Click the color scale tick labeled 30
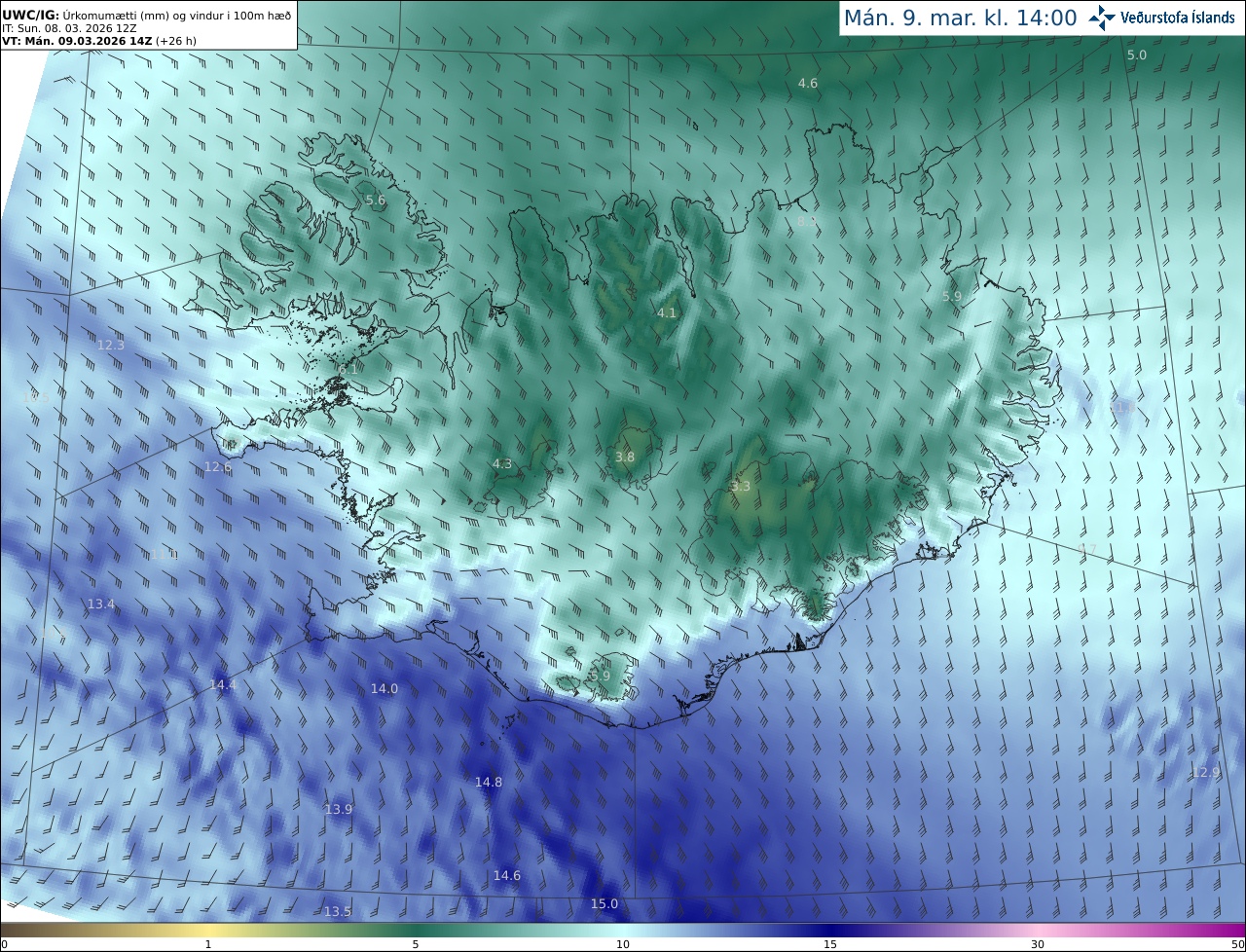This screenshot has height=952, width=1246. click(x=1038, y=945)
